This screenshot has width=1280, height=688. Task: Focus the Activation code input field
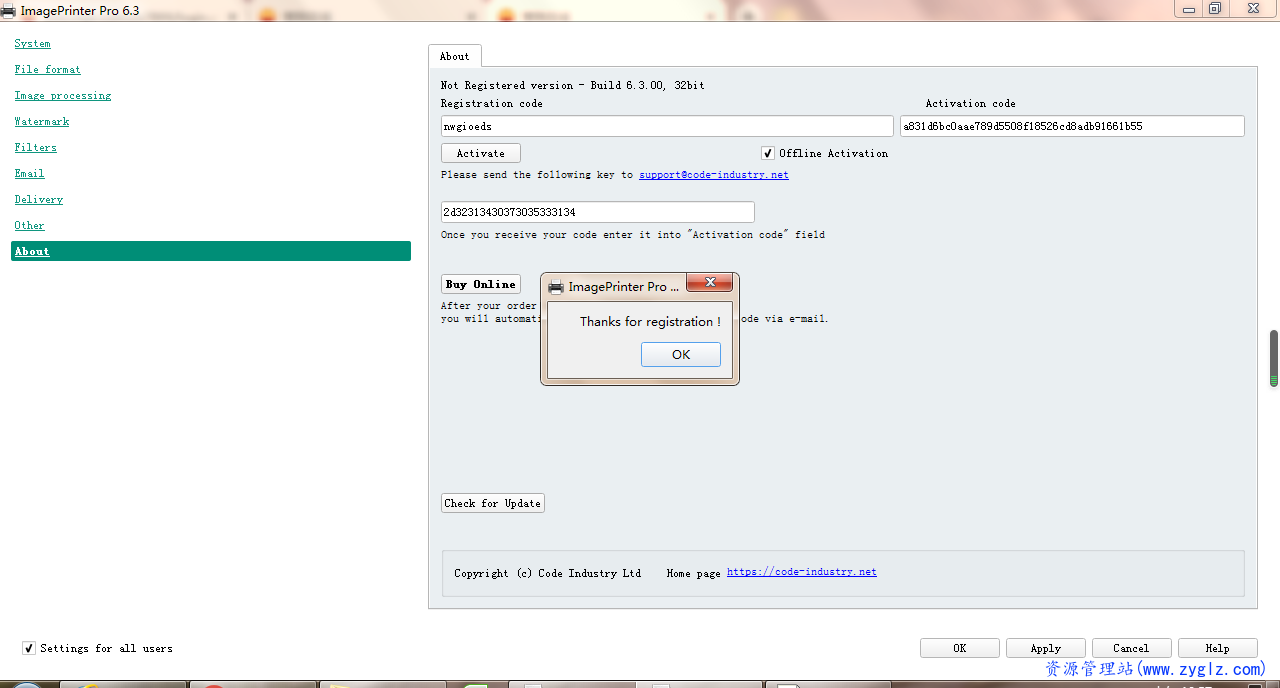(x=1072, y=126)
